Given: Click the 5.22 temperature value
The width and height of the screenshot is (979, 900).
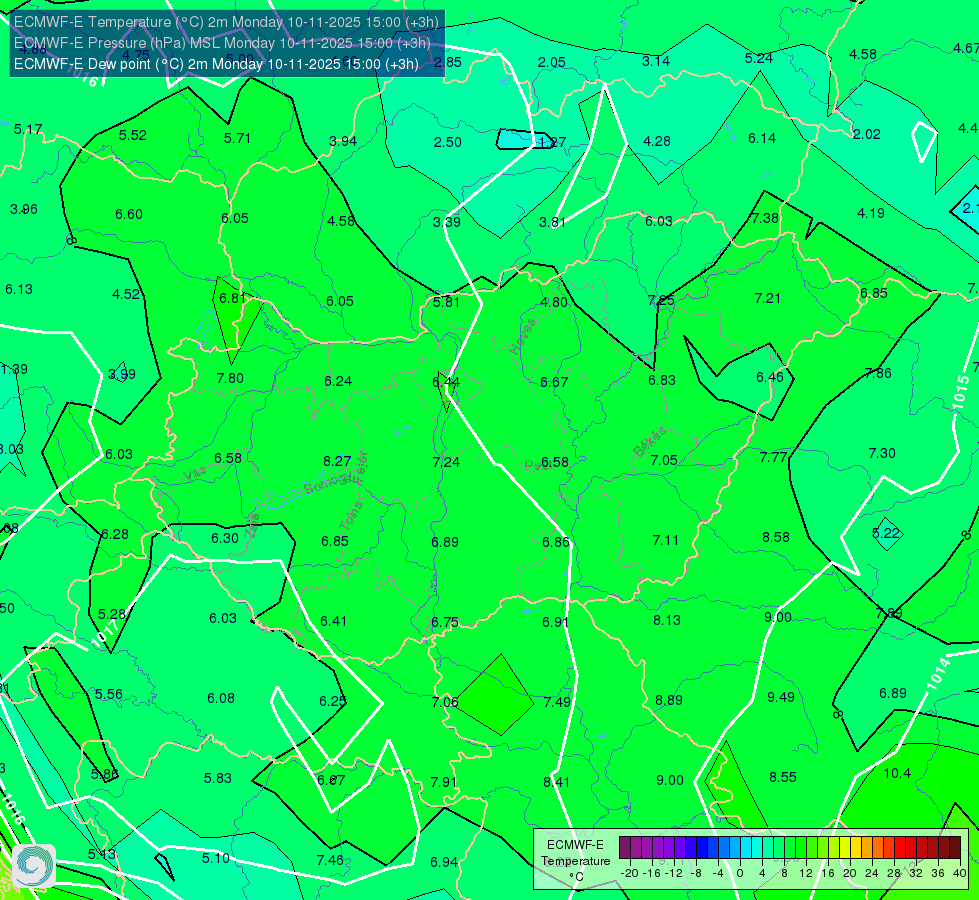Looking at the screenshot, I should [x=885, y=533].
